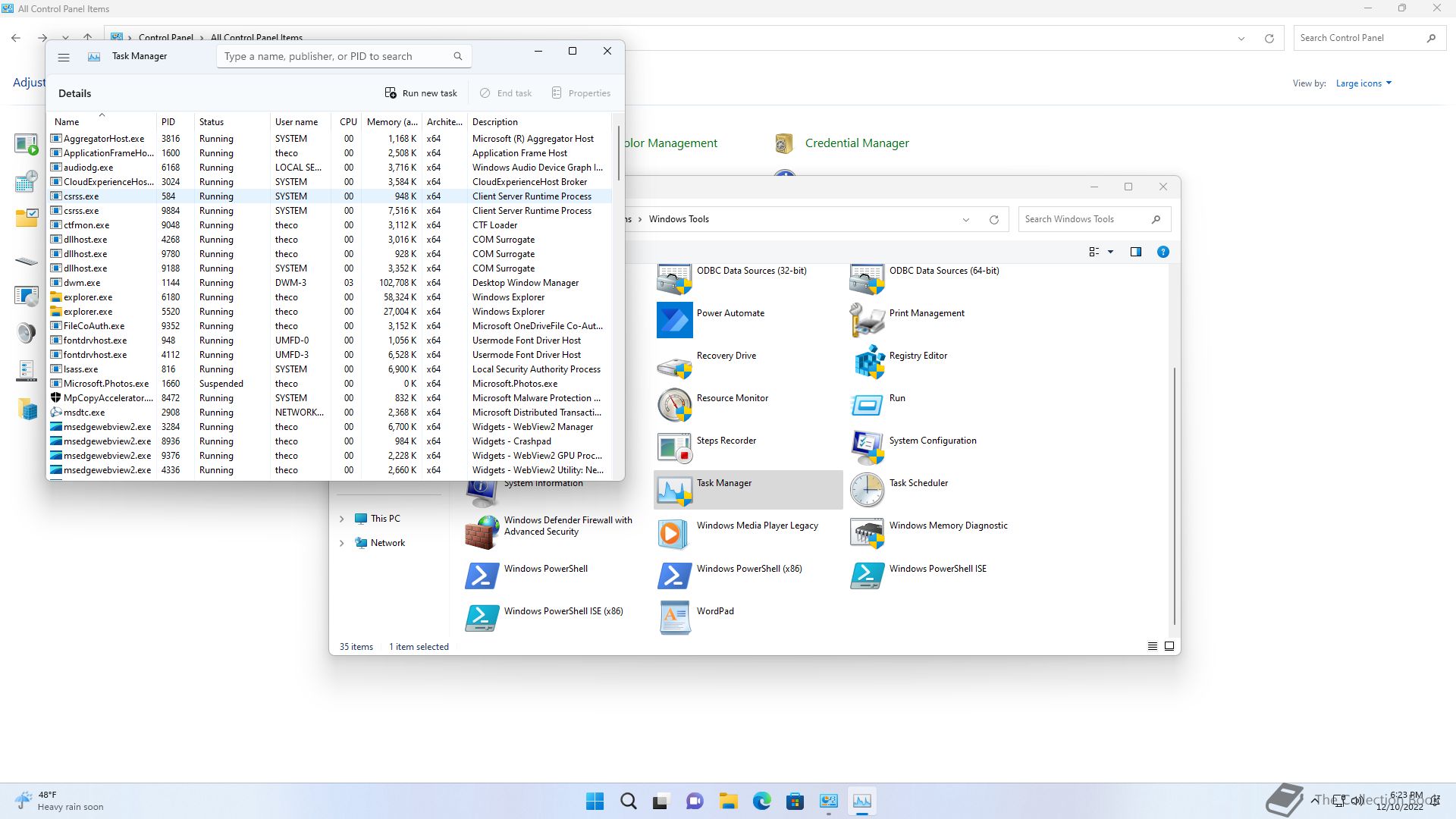Sort by Description column header
1456x819 pixels.
point(538,121)
